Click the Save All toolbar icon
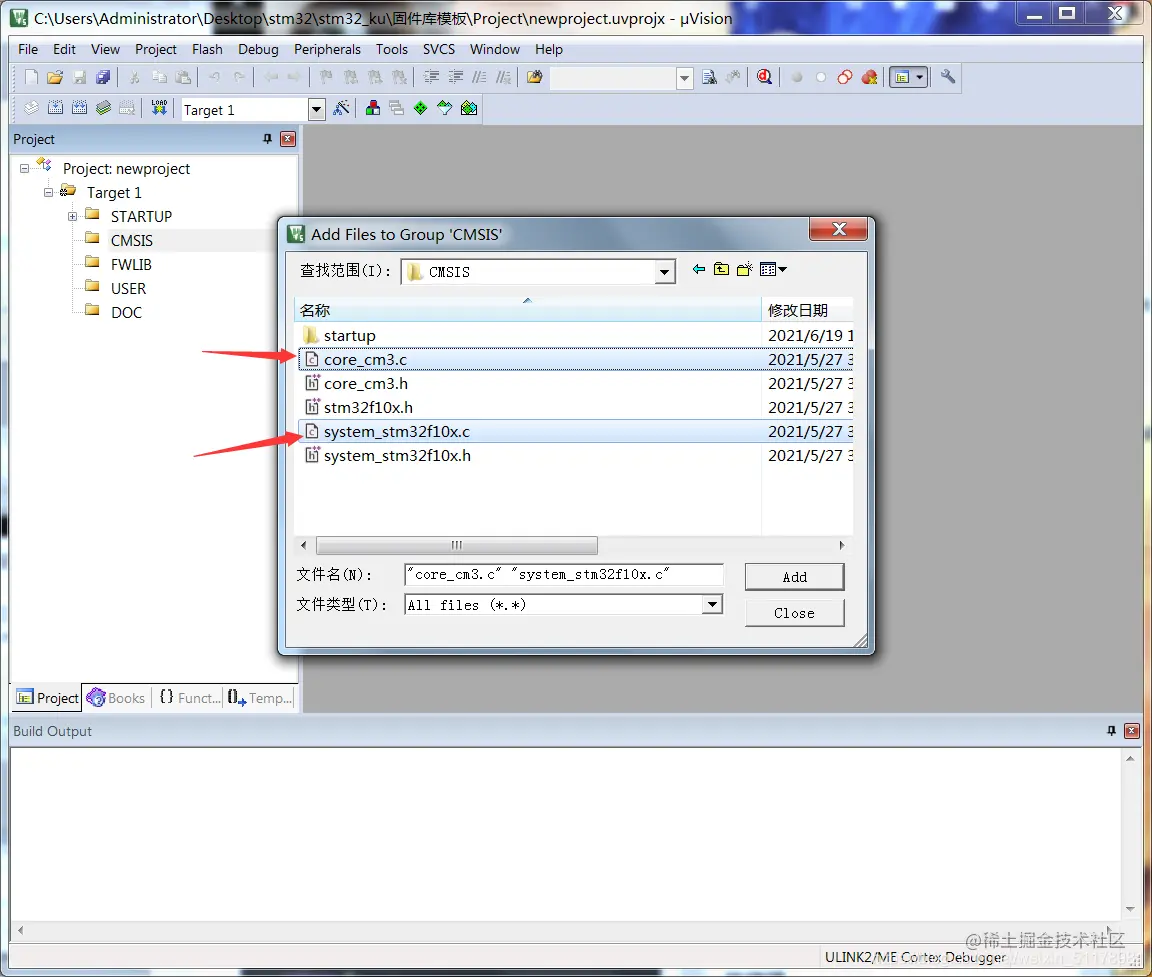This screenshot has width=1152, height=977. 104,77
